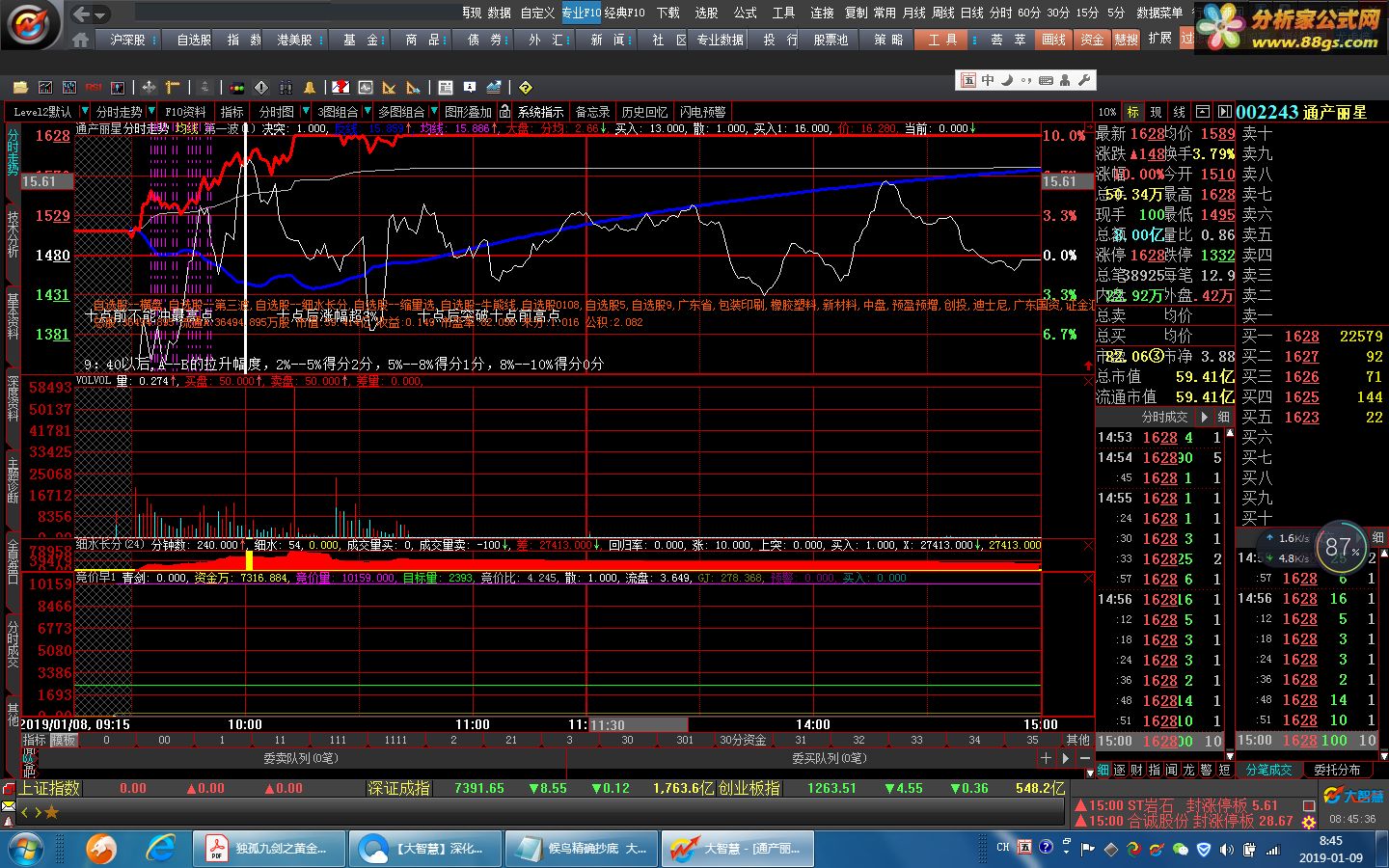The height and width of the screenshot is (868, 1389).
Task: Click the binoculars search icon
Action: coord(286,87)
